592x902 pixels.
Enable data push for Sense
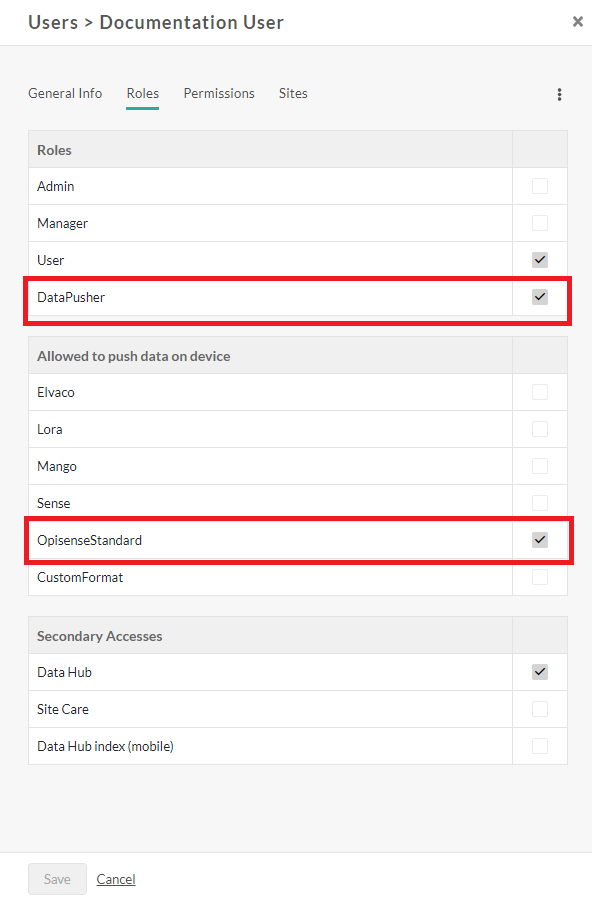click(539, 502)
